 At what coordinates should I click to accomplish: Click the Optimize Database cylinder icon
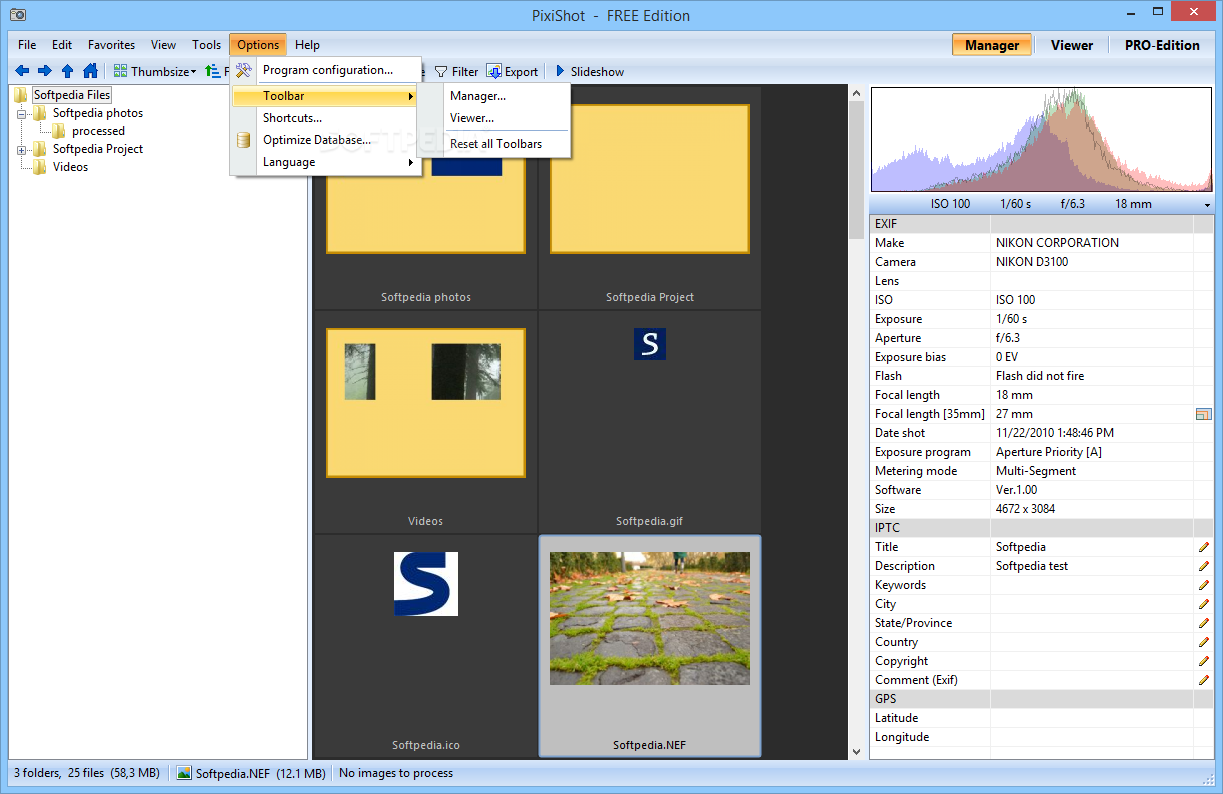[x=243, y=140]
